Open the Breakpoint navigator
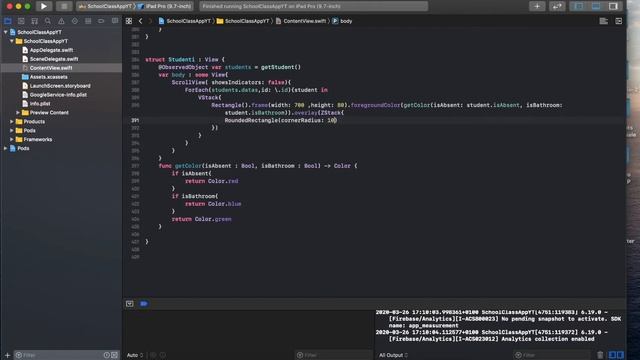This screenshot has width=640, height=360. (x=101, y=21)
